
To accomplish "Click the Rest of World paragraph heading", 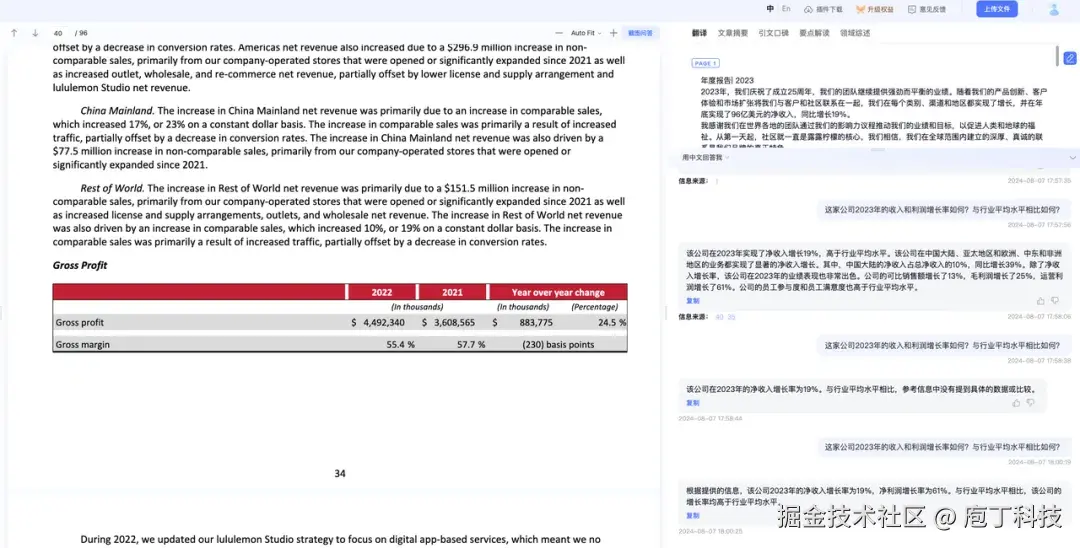I will tap(112, 188).
